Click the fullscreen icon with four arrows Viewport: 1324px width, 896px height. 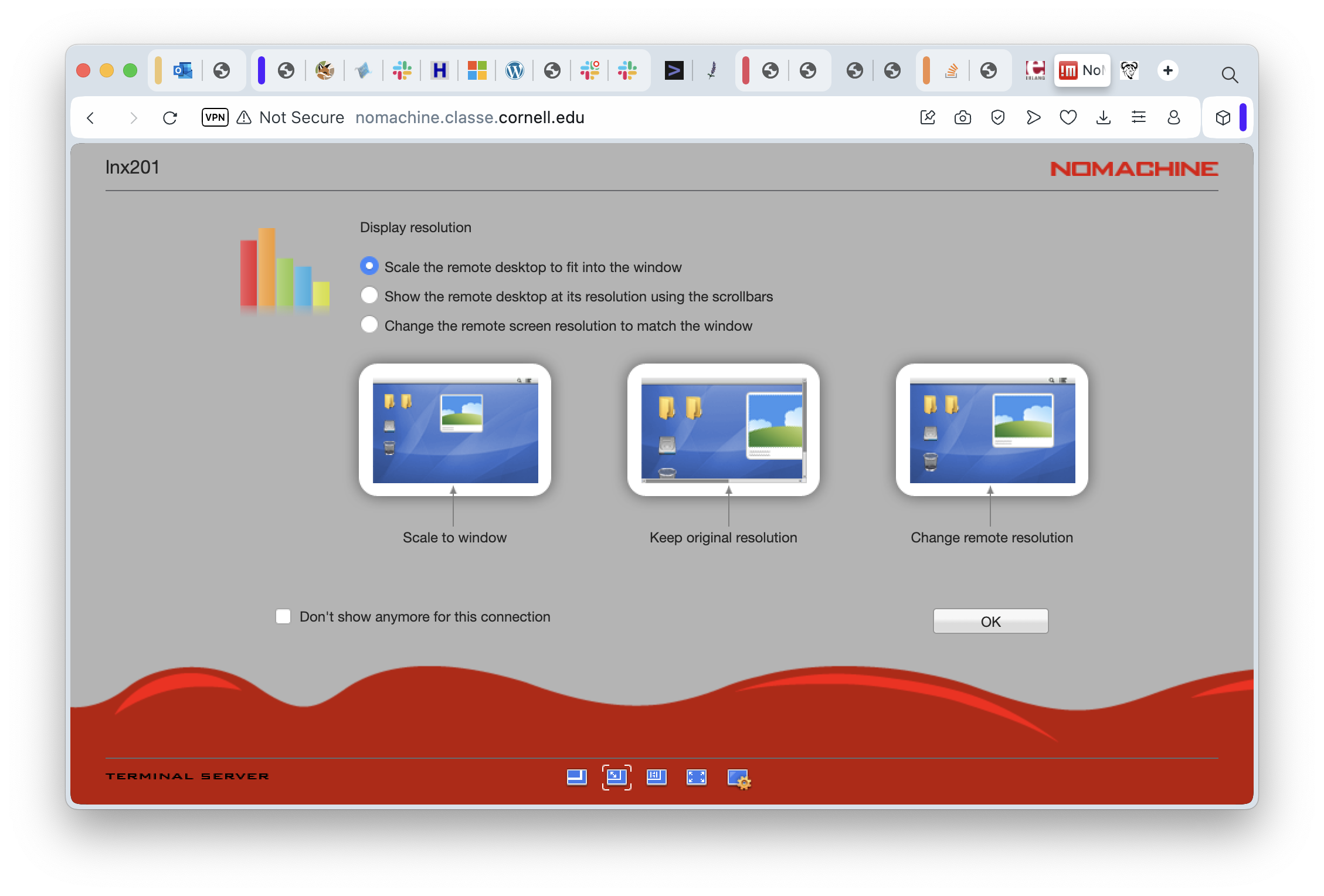pyautogui.click(x=696, y=778)
